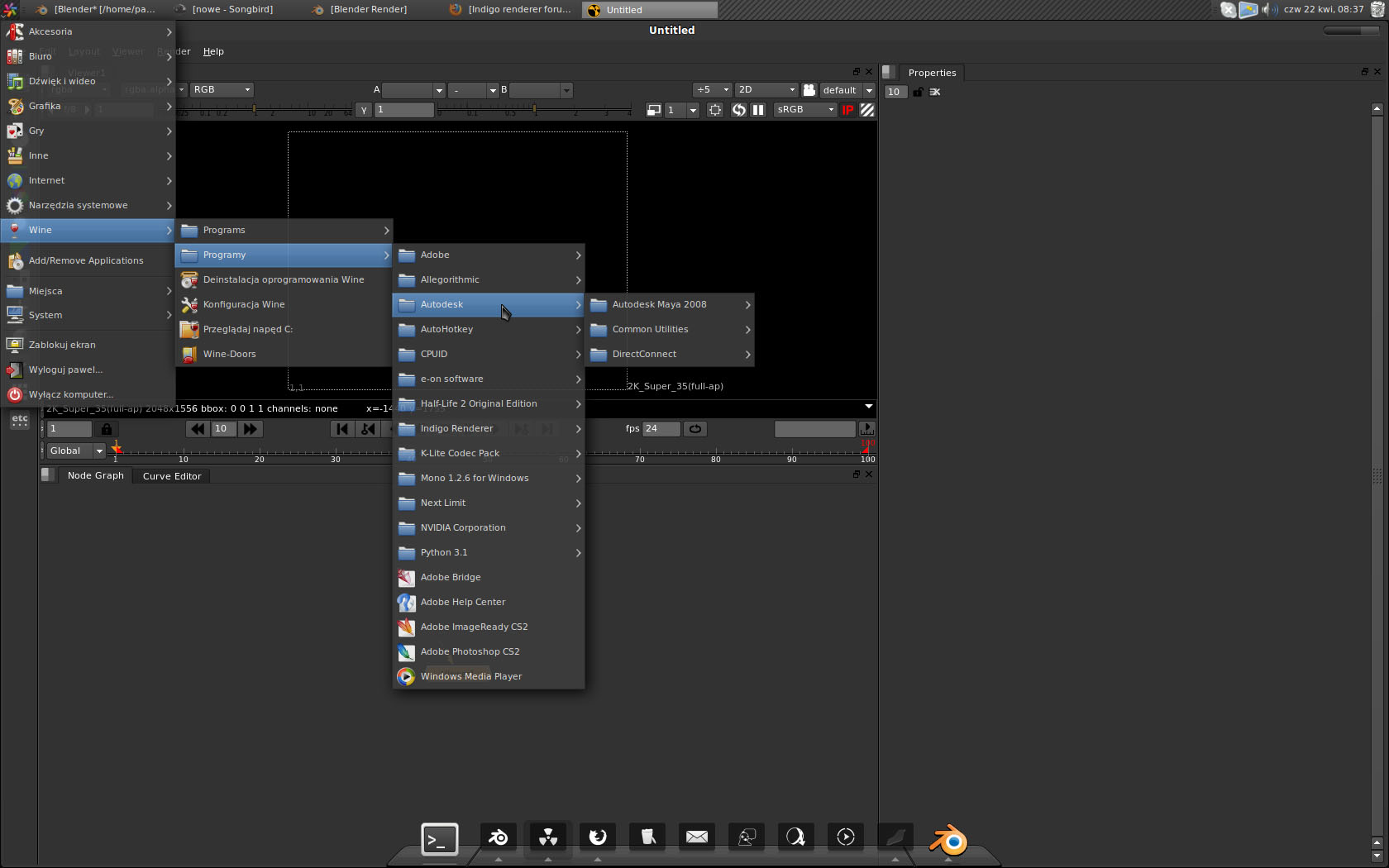Viewport: 1389px width, 868px height.
Task: Click the mail envelope dock icon
Action: point(697,837)
